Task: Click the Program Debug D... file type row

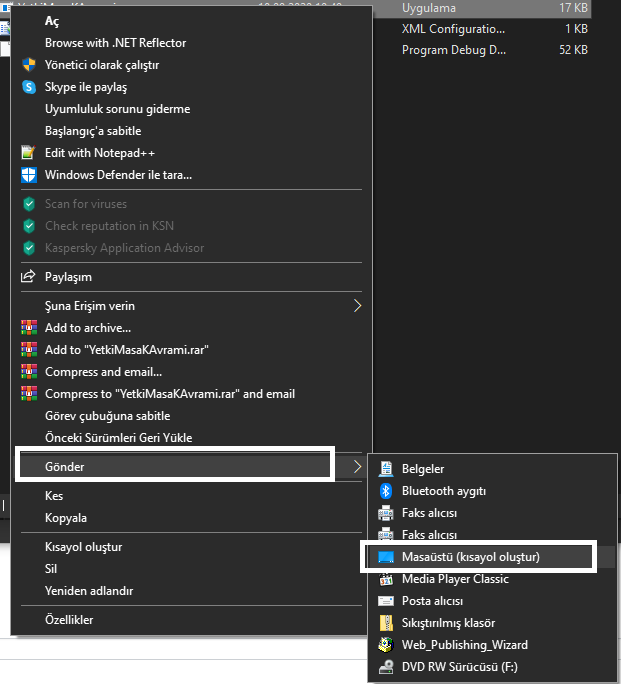Action: 454,50
